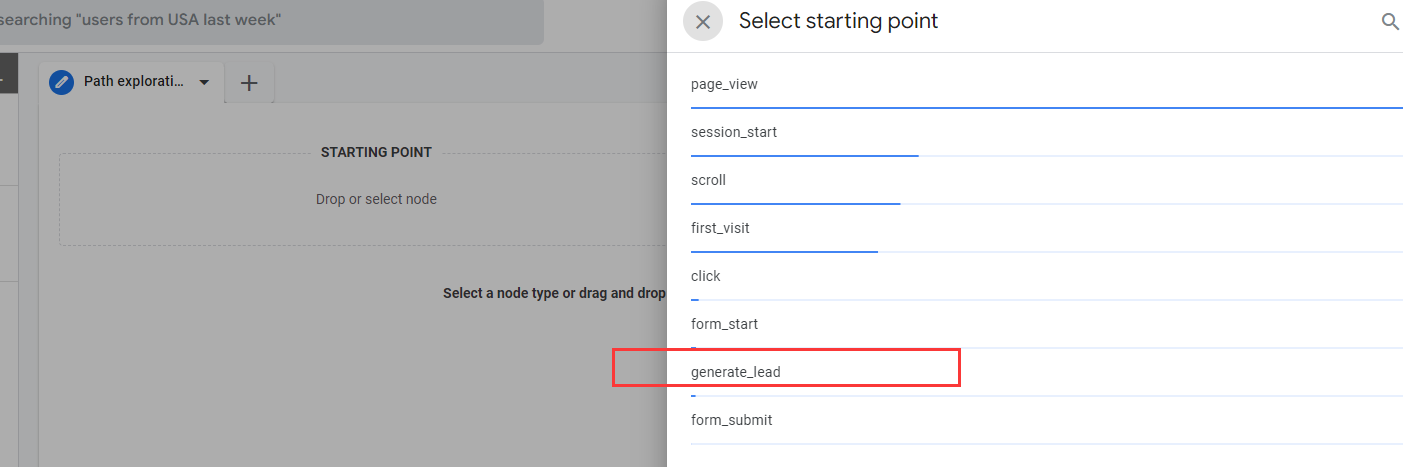Choose session_start from the list
This screenshot has height=467, width=1403.
point(734,132)
